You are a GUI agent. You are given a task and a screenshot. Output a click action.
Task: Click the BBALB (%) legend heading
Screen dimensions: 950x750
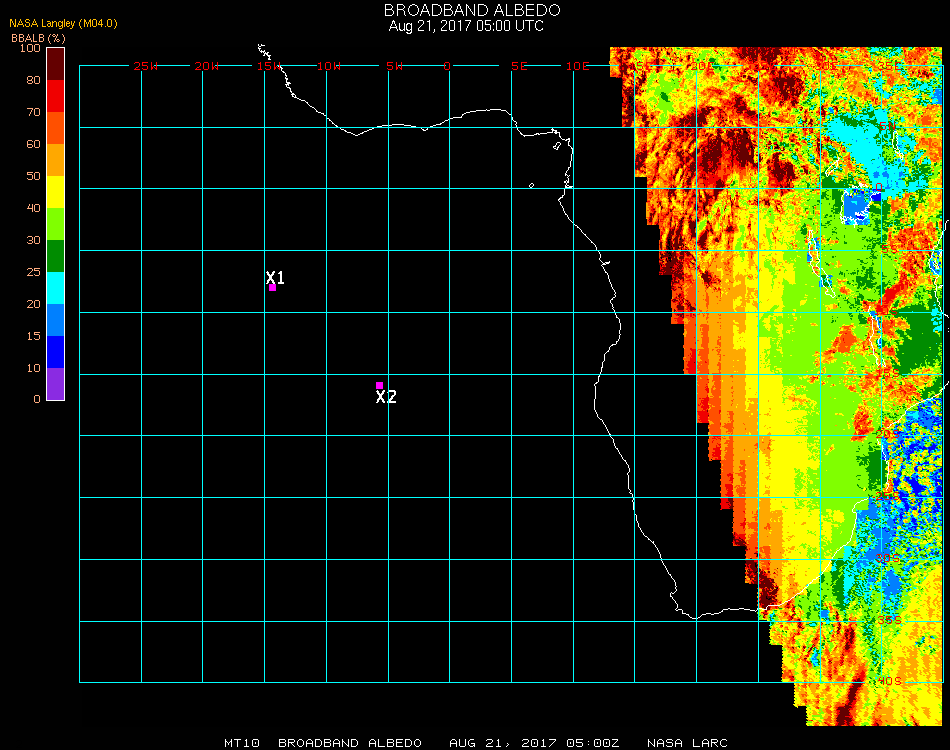(38, 37)
